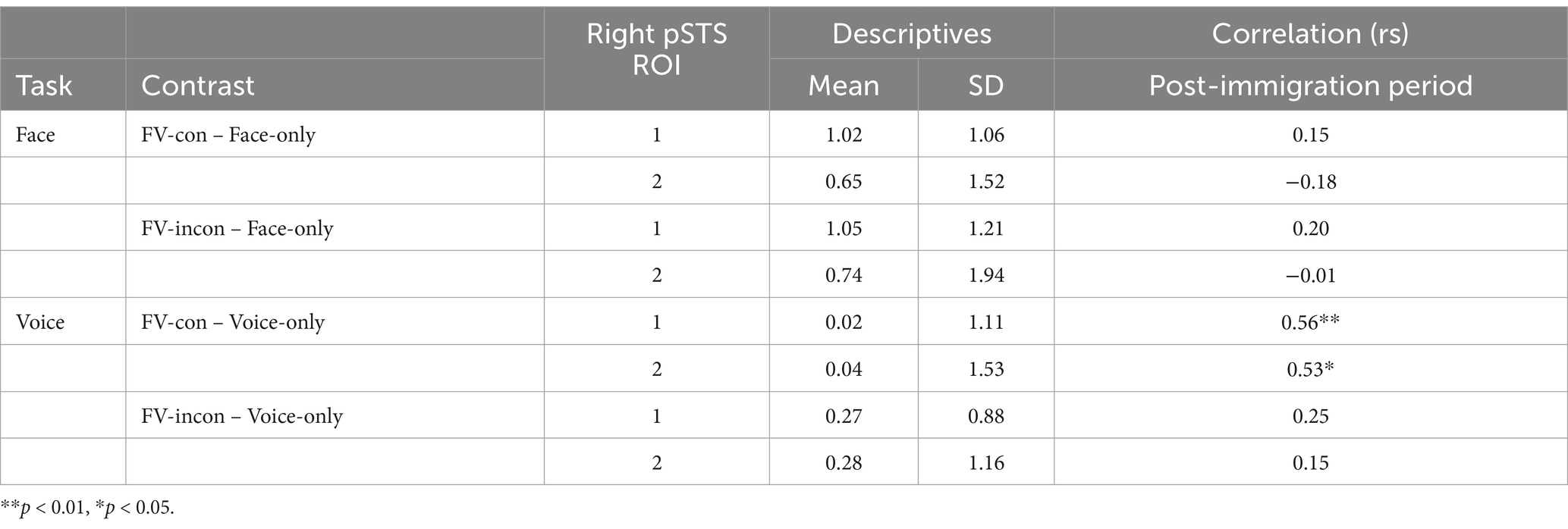Select the Right pSTS ROI header

[657, 50]
